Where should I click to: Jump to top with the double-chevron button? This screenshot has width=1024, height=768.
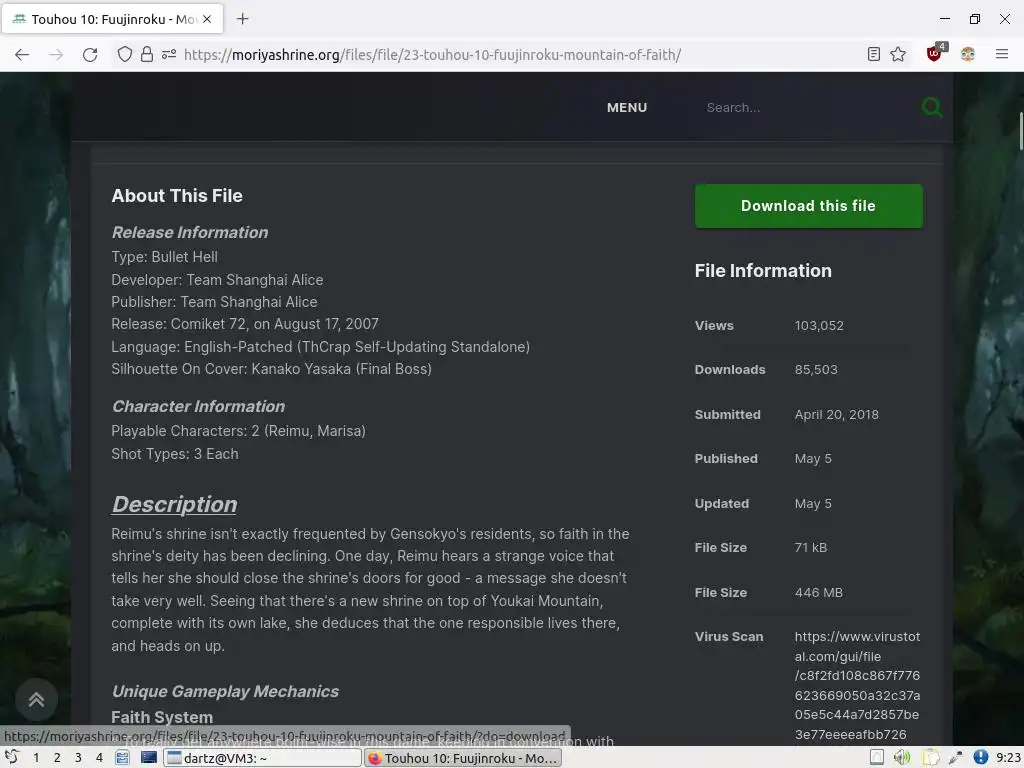tap(37, 699)
